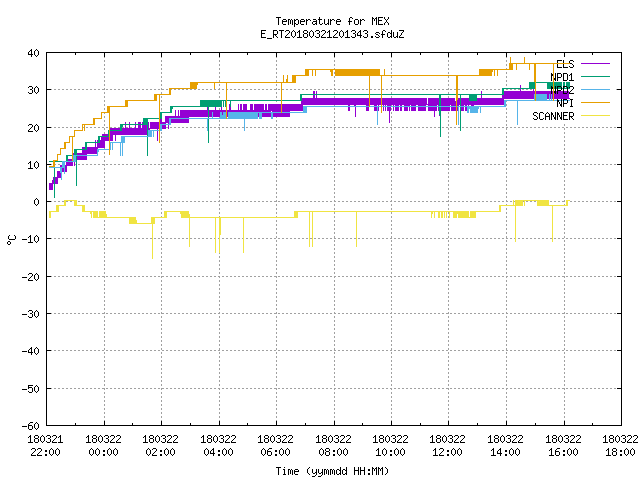Screen dimensions: 640x480
Task: Click the y-axis label -10
Action: click(x=31, y=239)
